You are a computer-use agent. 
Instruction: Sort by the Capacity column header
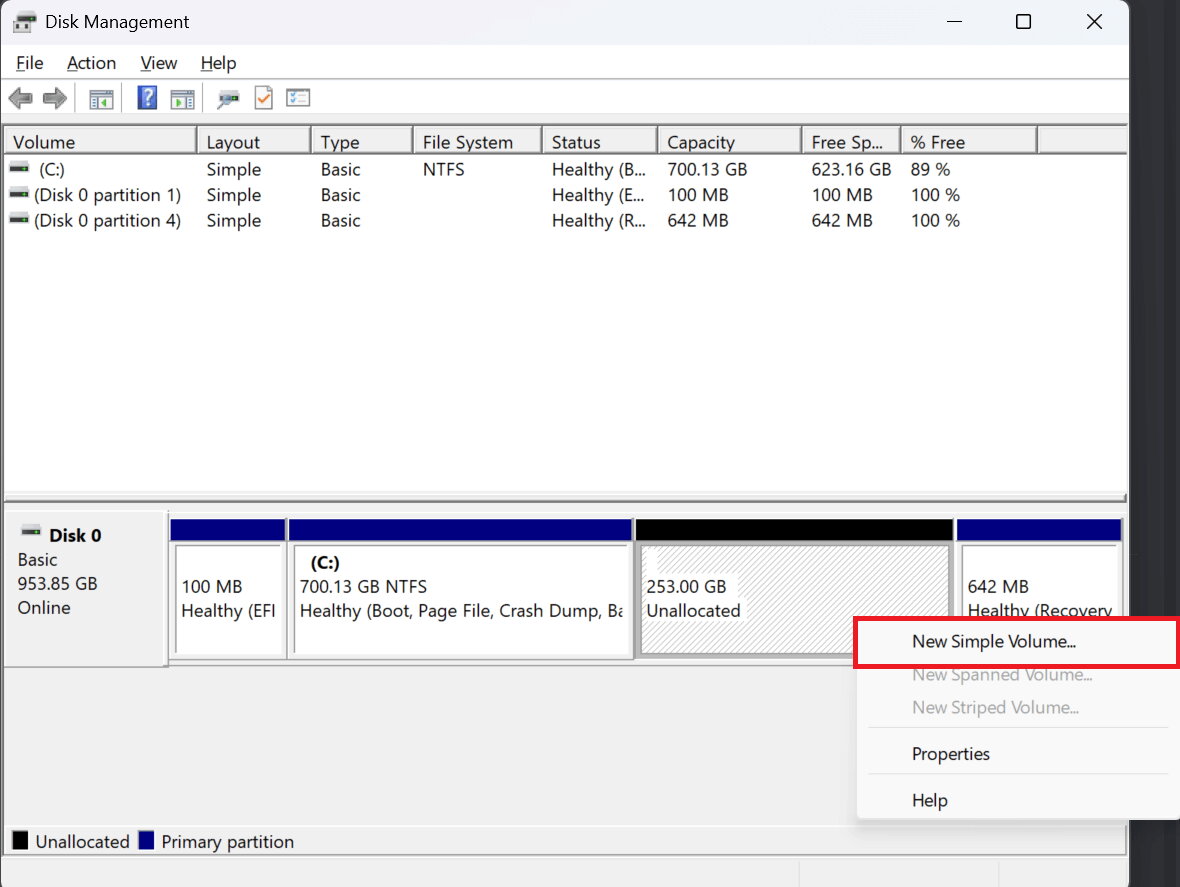730,141
